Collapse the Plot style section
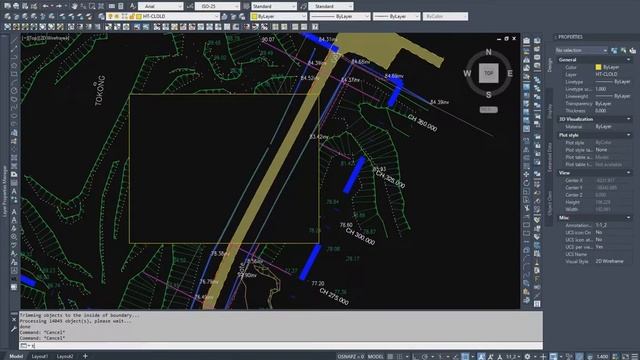This screenshot has height=360, width=640. point(629,135)
